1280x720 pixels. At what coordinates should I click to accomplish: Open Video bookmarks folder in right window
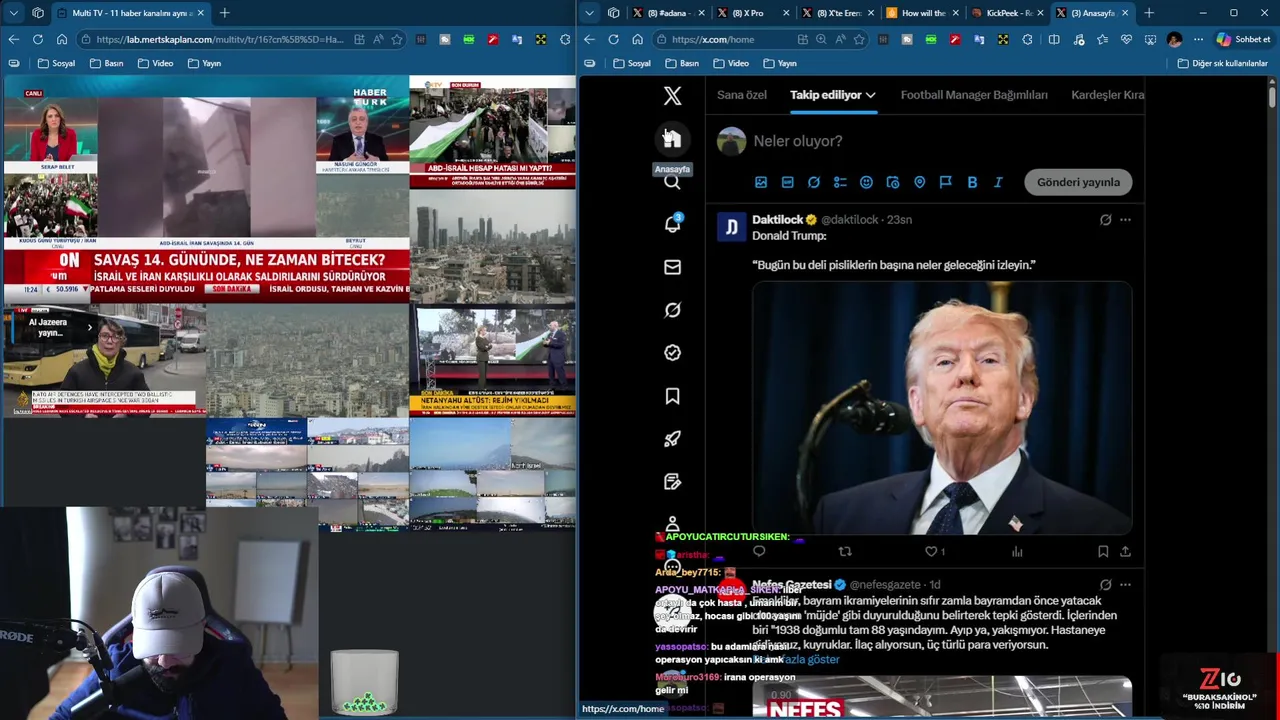[731, 63]
